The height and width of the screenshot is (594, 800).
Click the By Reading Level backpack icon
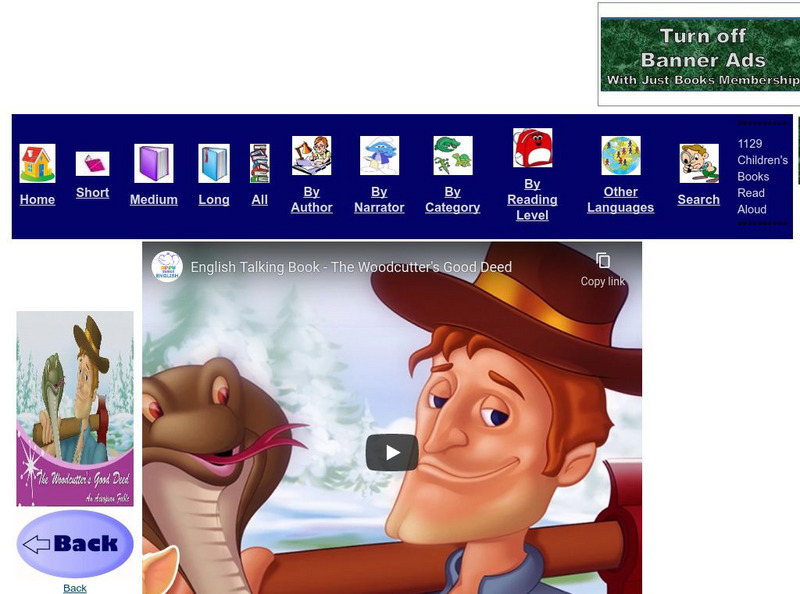coord(533,147)
